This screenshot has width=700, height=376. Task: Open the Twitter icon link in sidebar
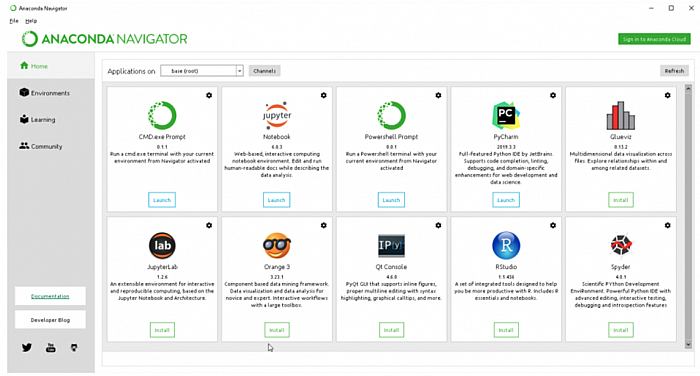coord(27,347)
